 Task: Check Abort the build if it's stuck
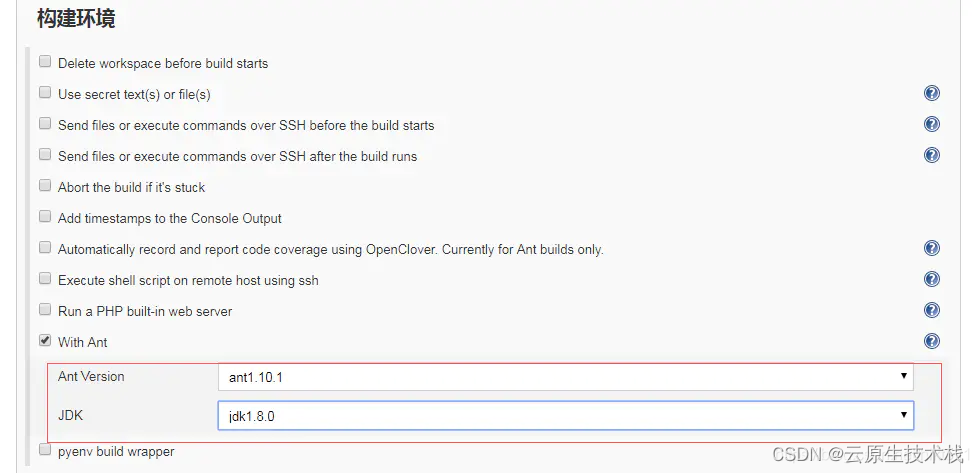click(45, 186)
